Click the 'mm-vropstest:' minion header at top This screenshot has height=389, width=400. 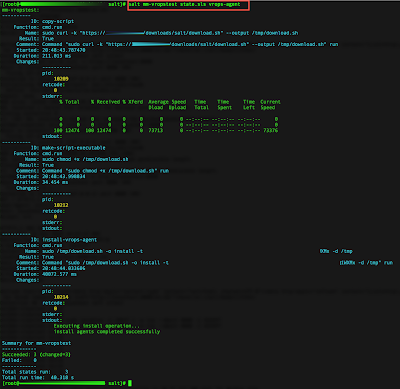(20, 10)
